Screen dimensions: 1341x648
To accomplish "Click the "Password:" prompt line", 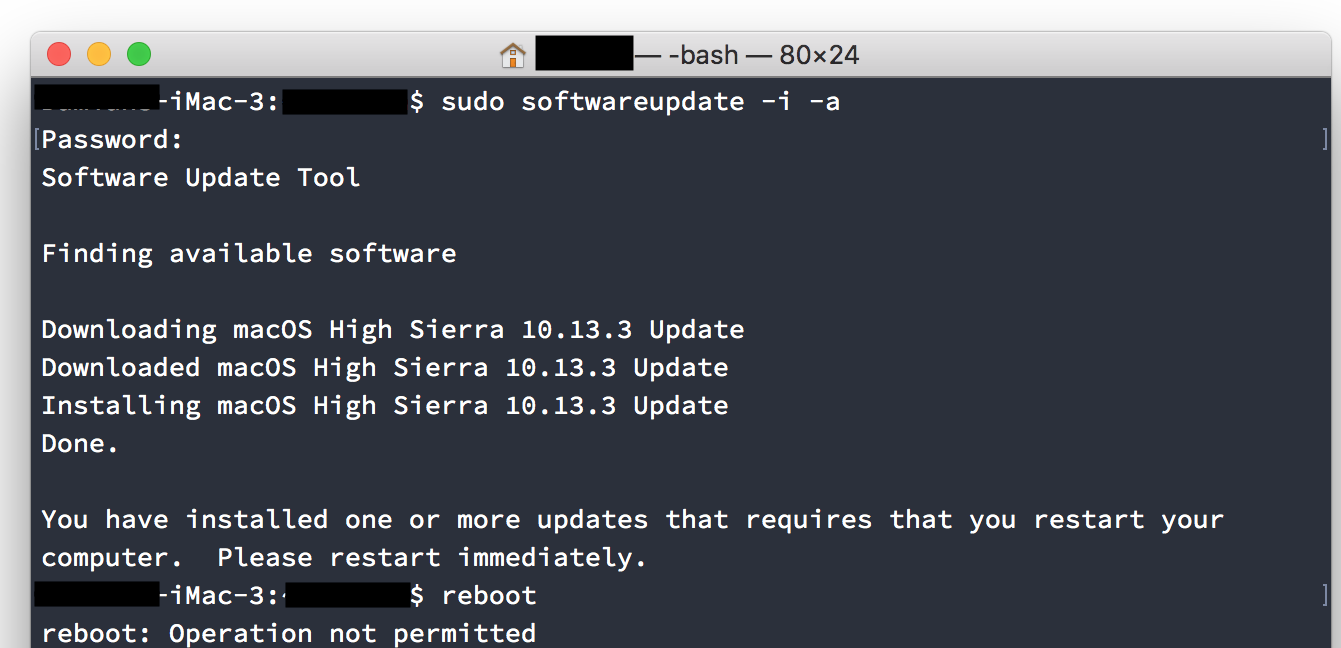I will click(x=113, y=139).
